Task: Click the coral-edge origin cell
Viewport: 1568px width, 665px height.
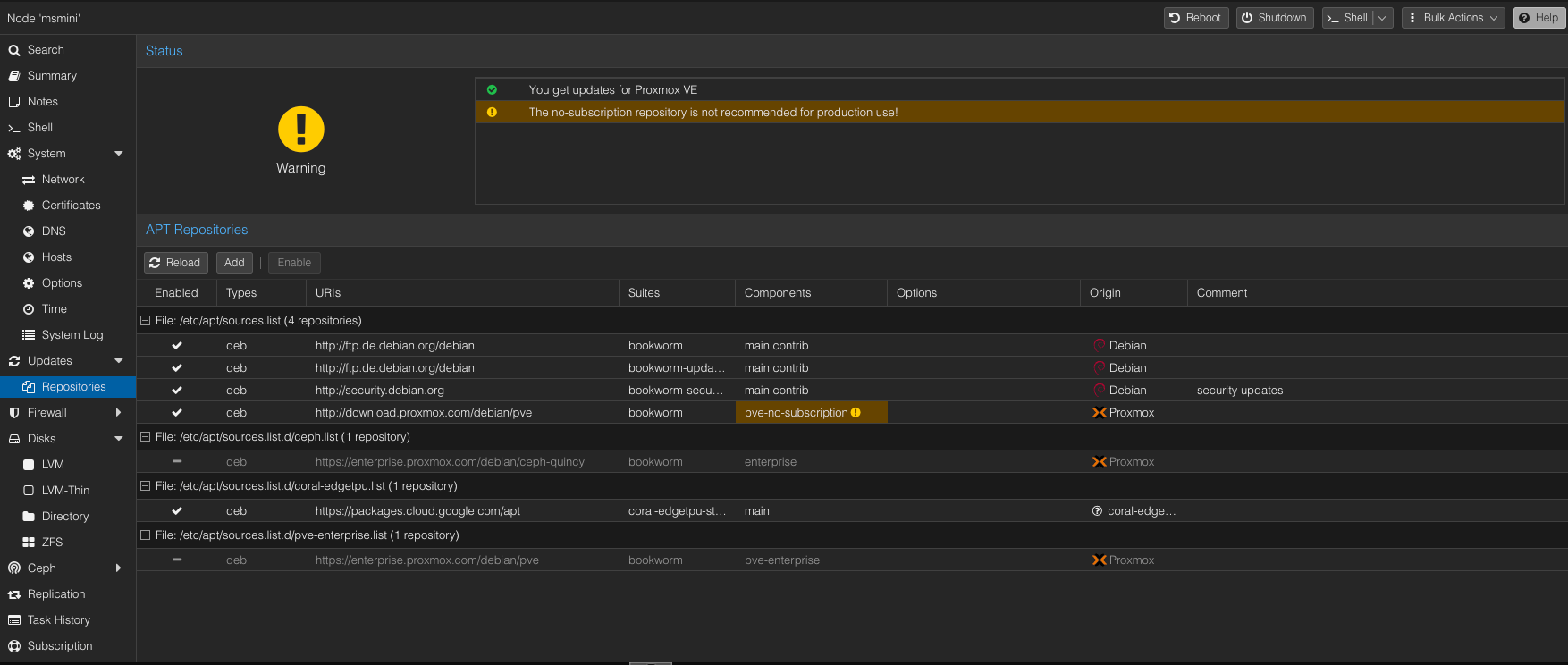Action: pyautogui.click(x=1134, y=511)
